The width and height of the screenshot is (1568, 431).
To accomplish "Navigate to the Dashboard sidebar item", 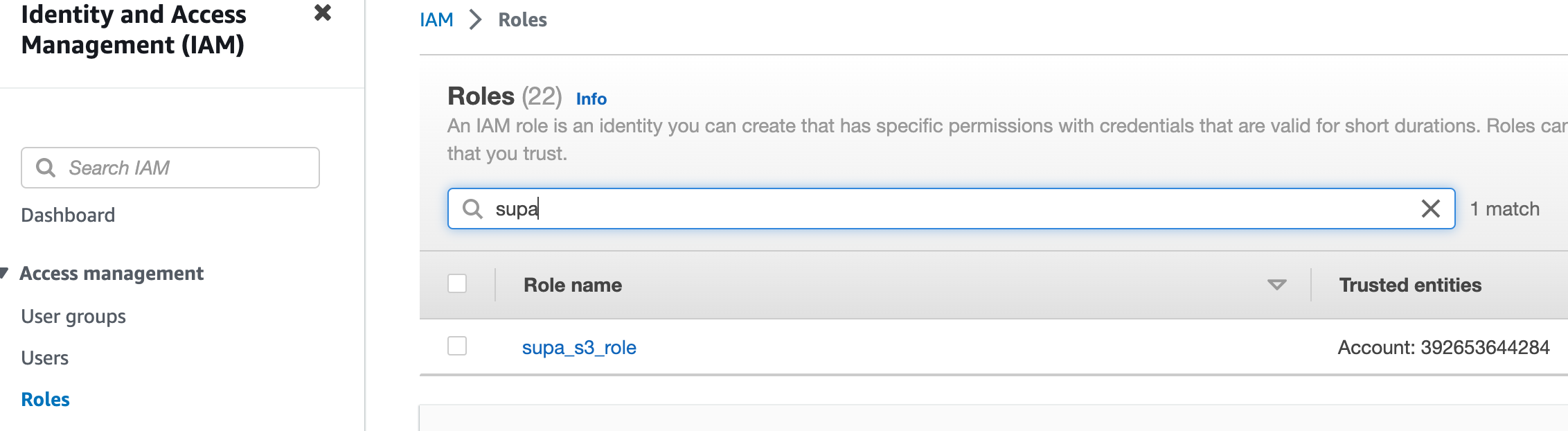I will (x=67, y=214).
